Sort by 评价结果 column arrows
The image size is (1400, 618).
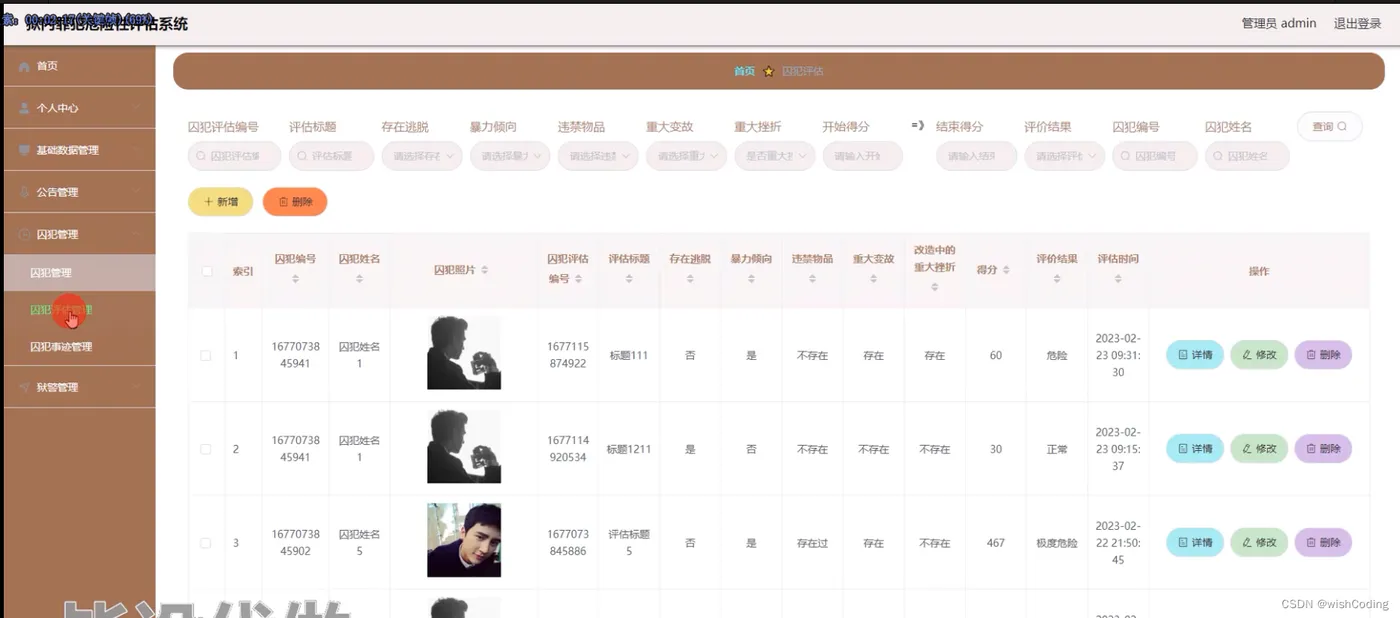1057,279
